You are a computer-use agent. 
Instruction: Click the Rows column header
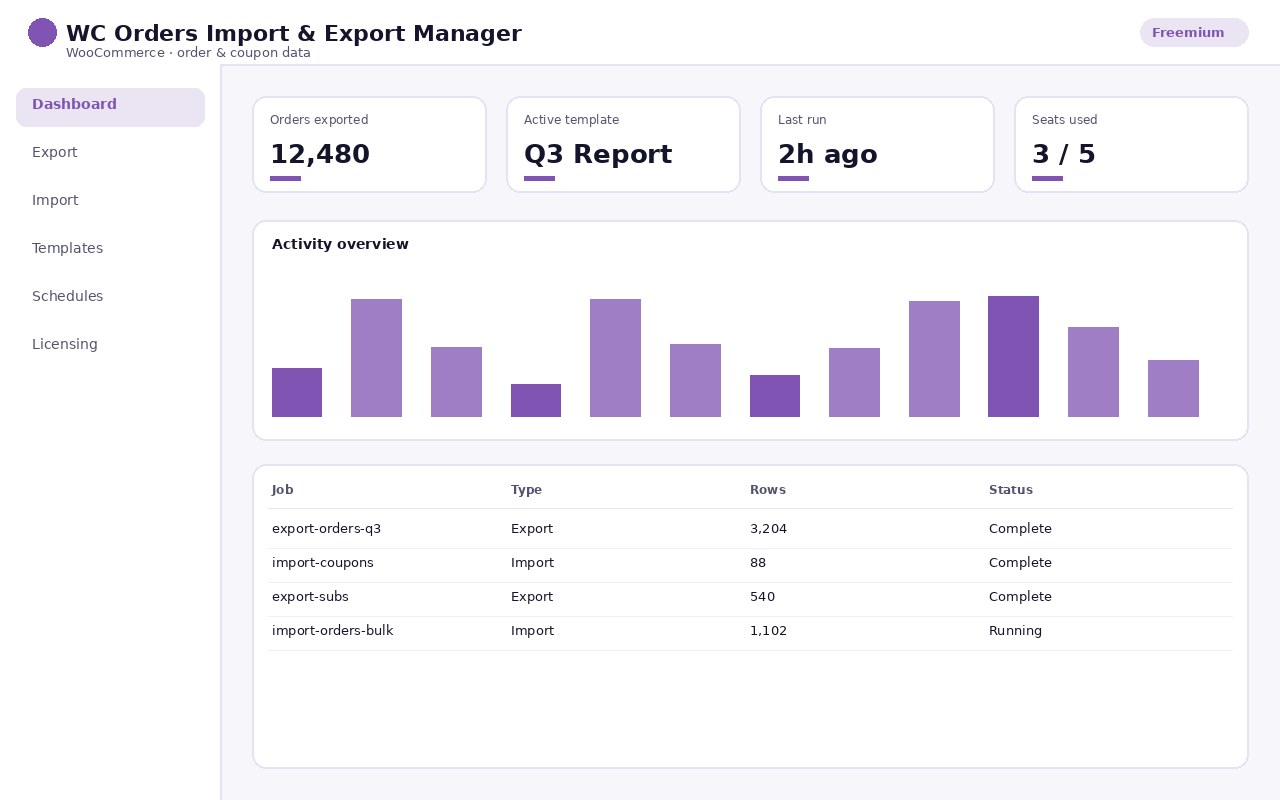(768, 490)
